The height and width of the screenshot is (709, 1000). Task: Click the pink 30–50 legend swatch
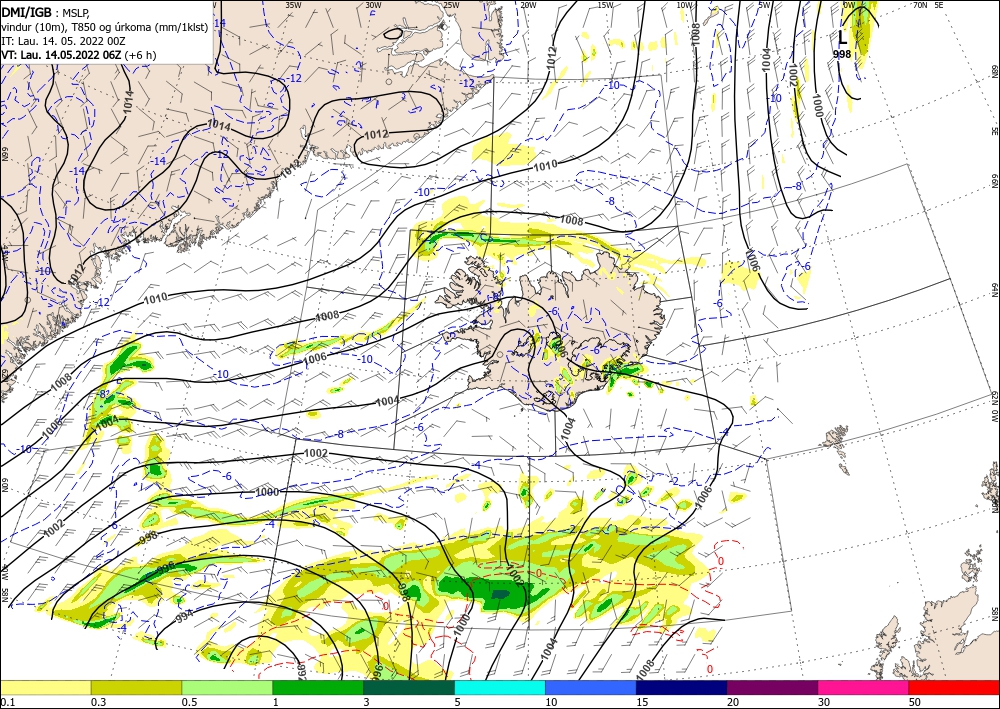coord(864,687)
